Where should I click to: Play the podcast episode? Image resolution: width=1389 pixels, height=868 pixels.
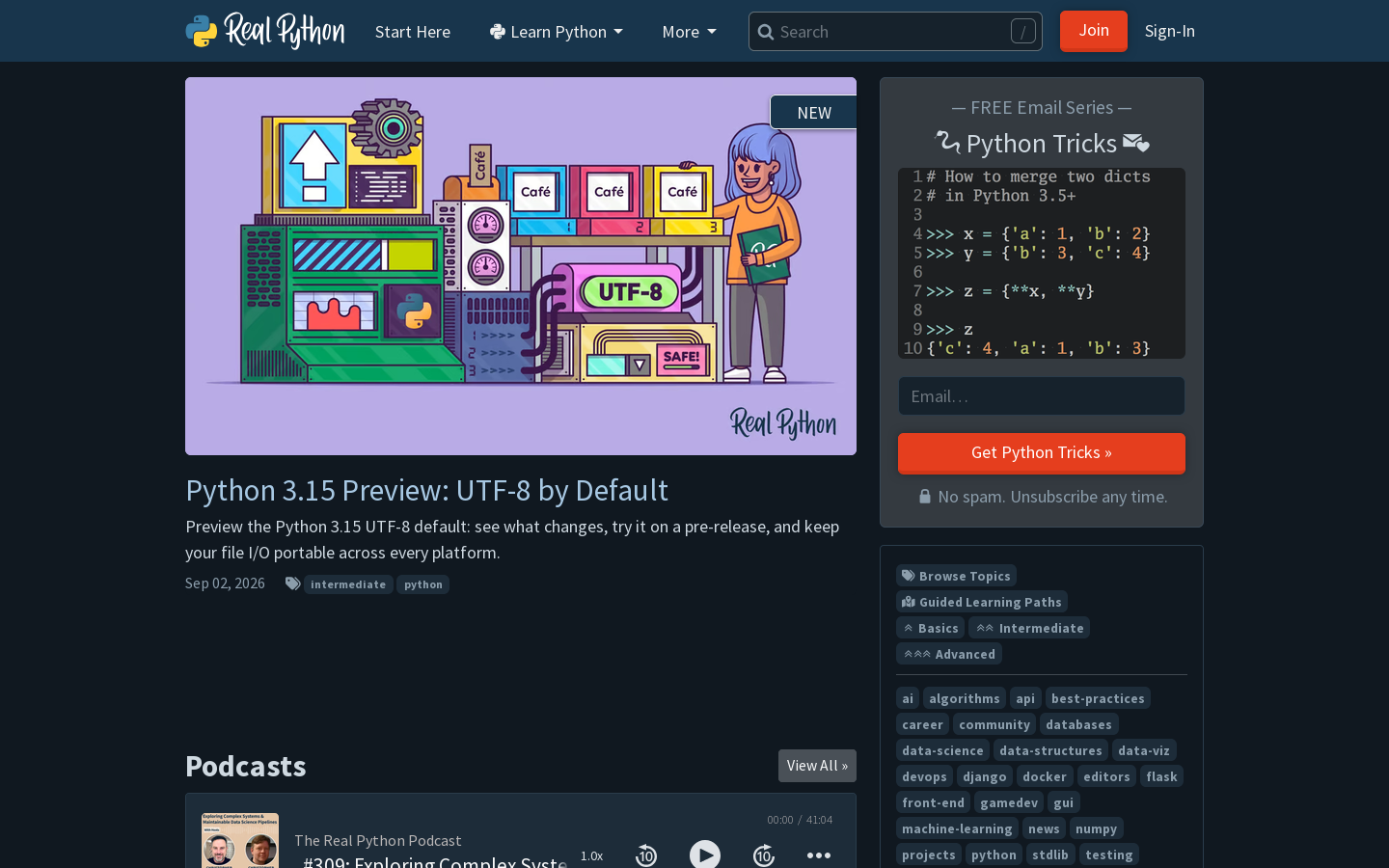pyautogui.click(x=705, y=854)
